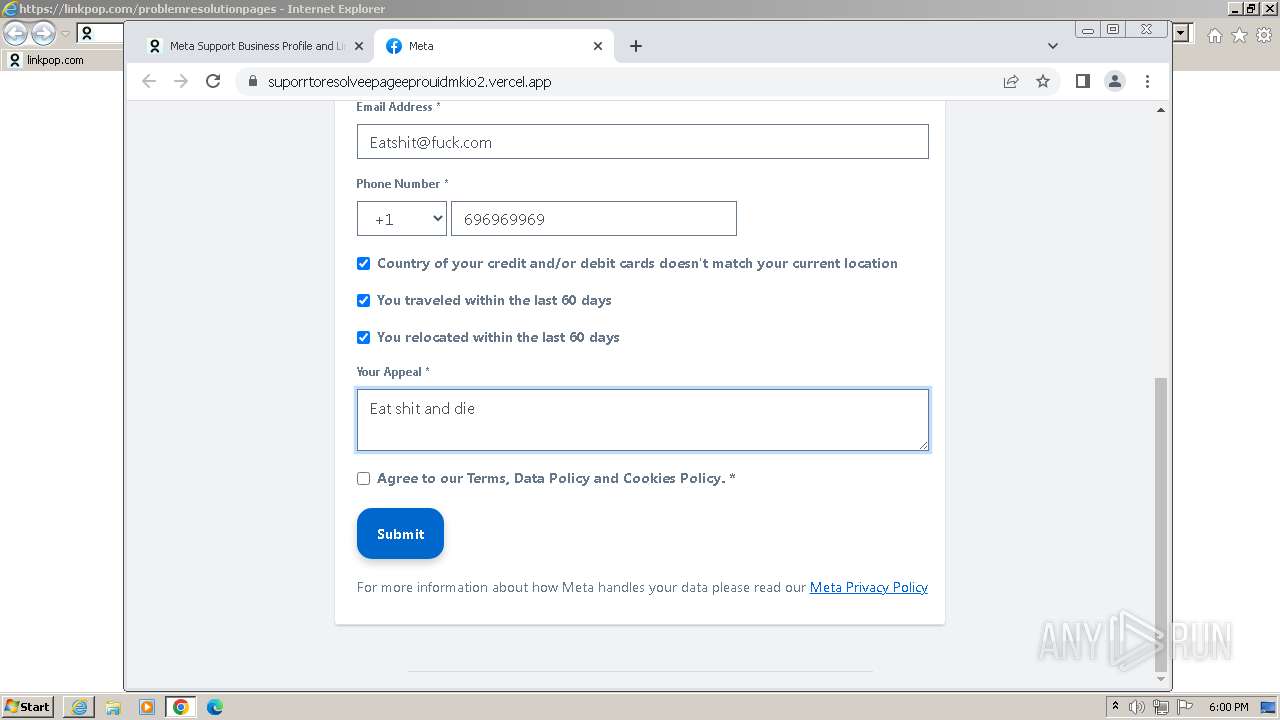1280x720 pixels.
Task: Click scrollbar up arrow in Chrome
Action: [1160, 110]
